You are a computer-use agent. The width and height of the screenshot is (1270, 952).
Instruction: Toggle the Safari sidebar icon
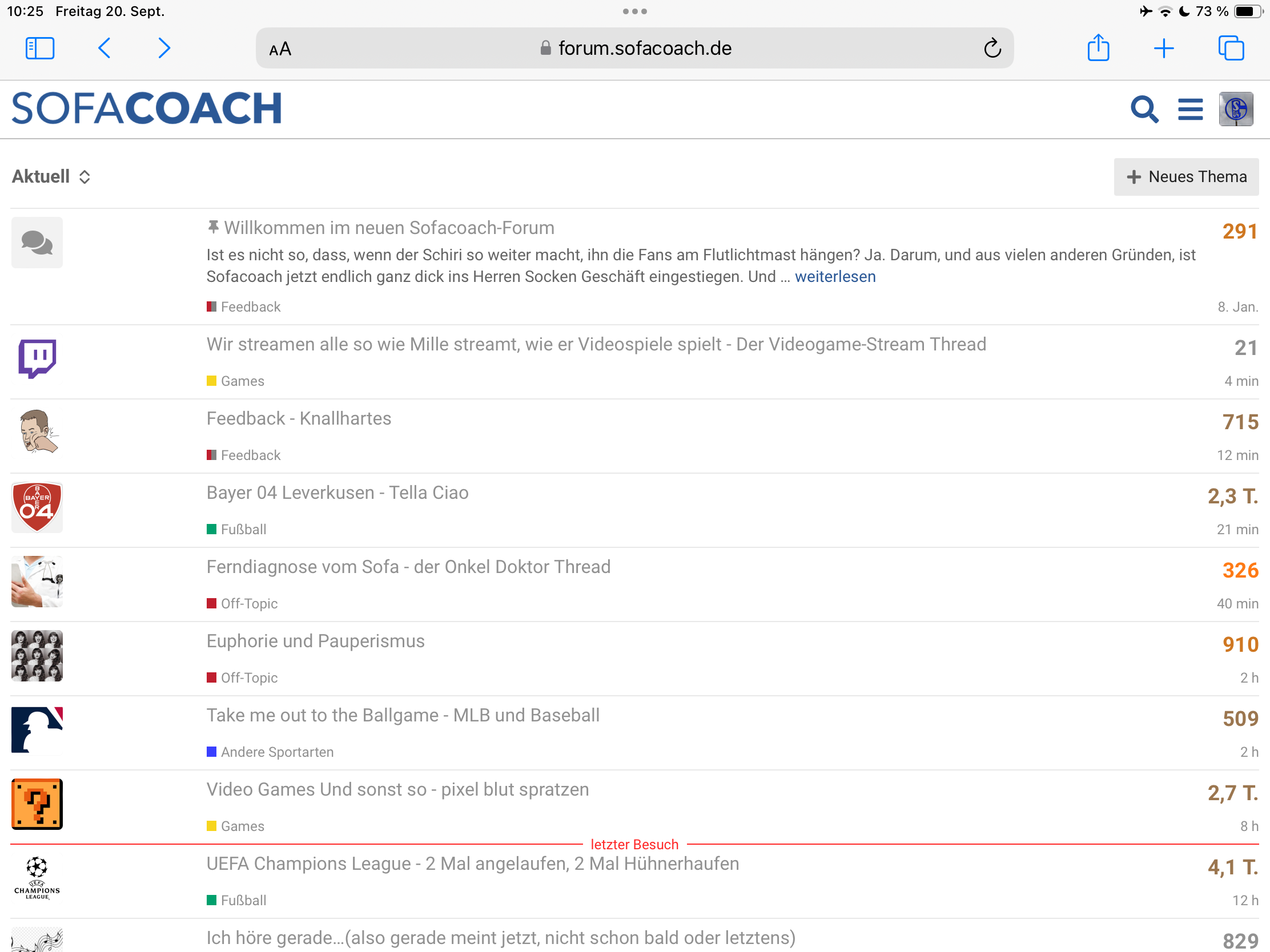(x=39, y=48)
